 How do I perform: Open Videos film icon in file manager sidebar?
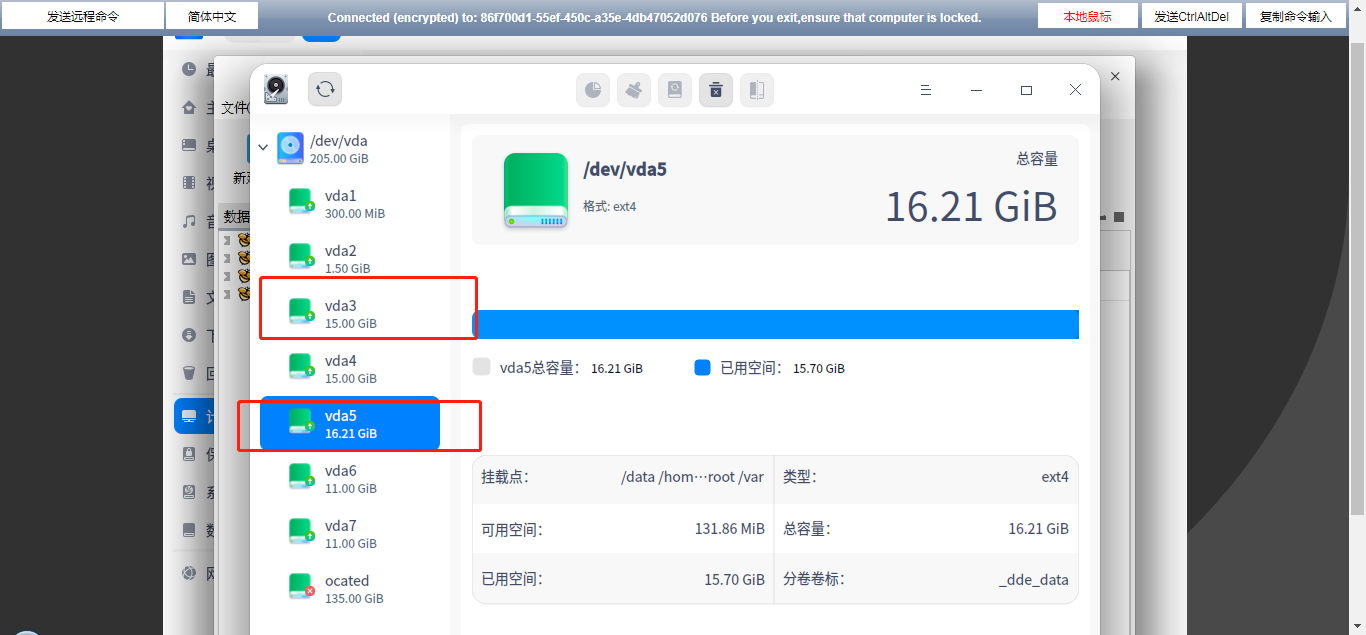(x=189, y=183)
